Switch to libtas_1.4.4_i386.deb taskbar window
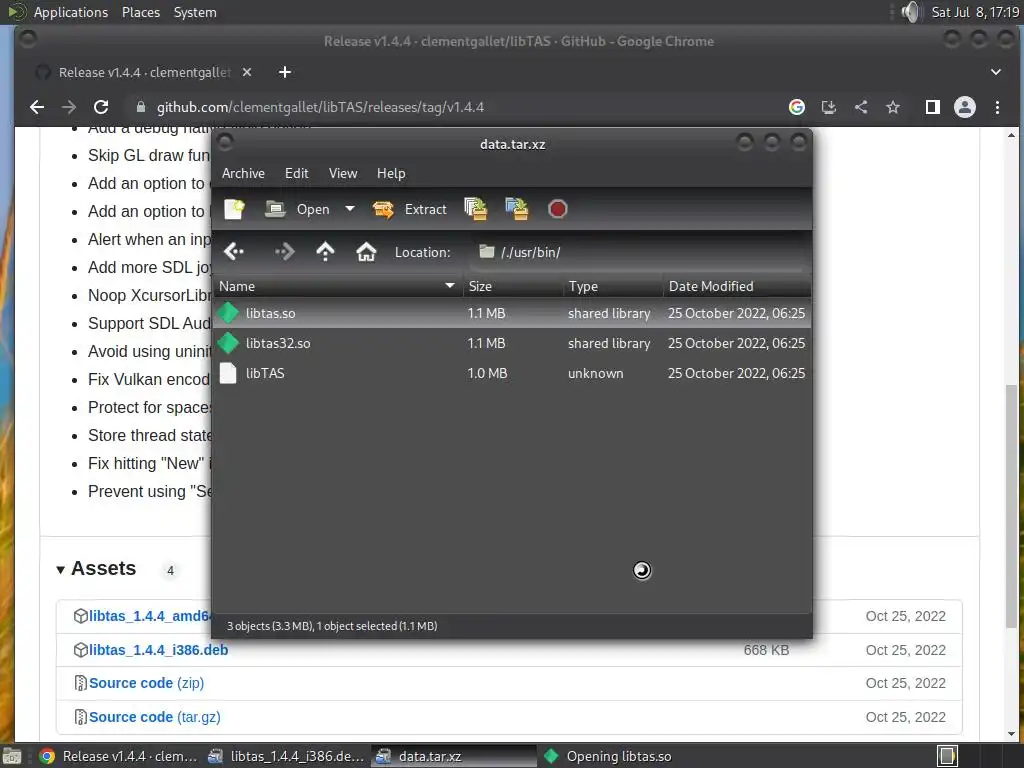This screenshot has height=768, width=1024. click(x=286, y=756)
